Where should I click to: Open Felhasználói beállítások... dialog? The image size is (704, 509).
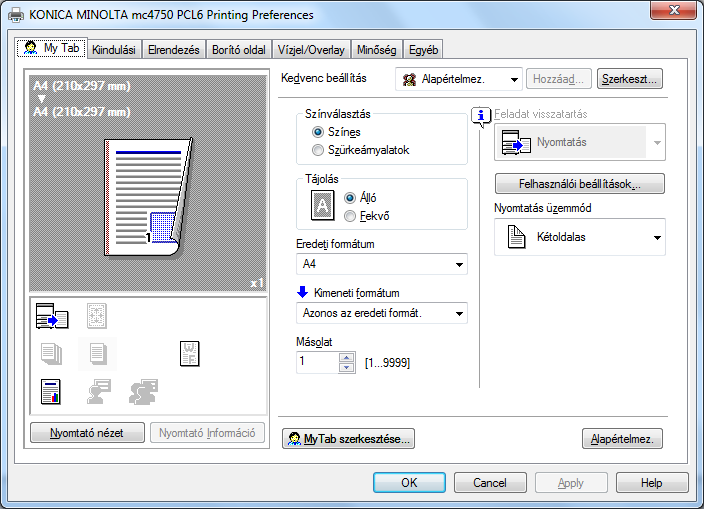click(580, 184)
